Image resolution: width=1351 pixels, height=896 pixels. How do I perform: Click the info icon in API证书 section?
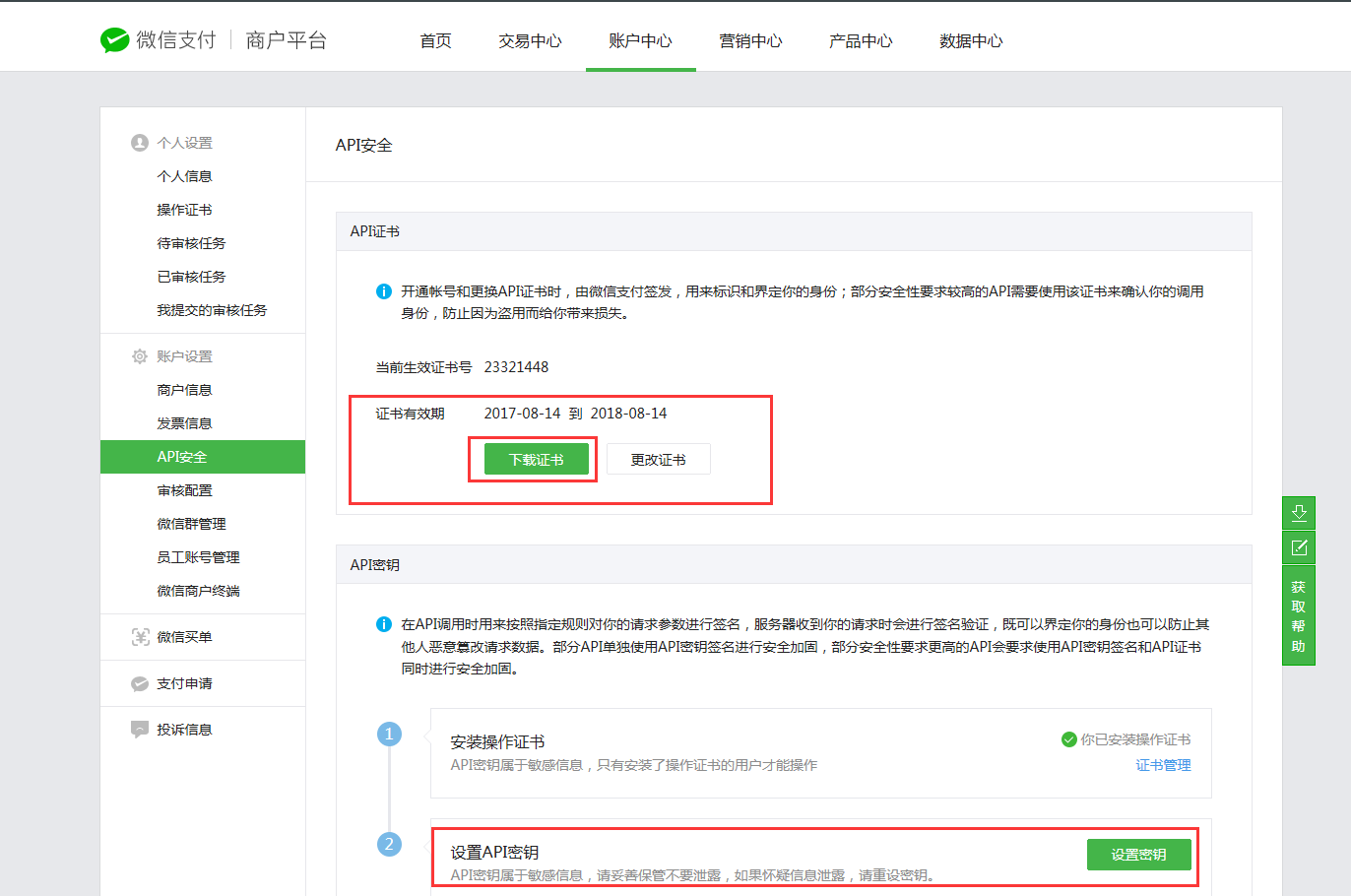pyautogui.click(x=384, y=291)
